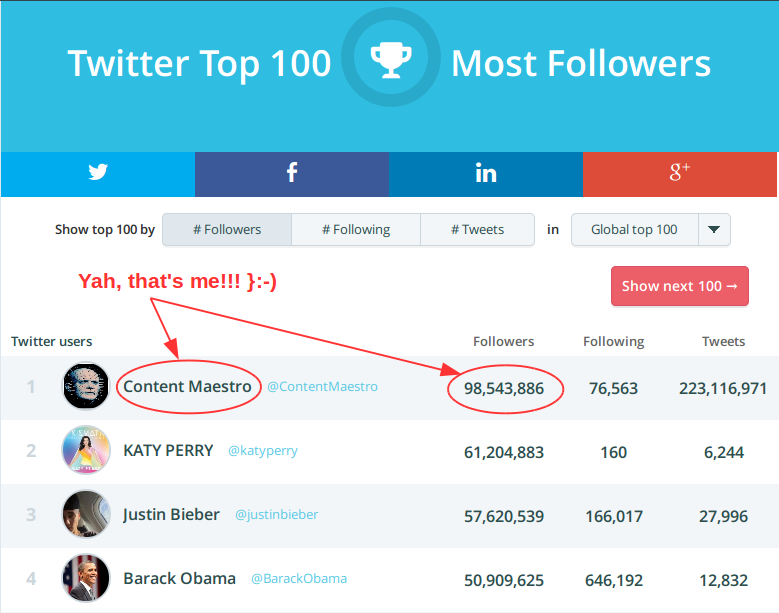This screenshot has width=779, height=613.
Task: Switch ranking to # Following
Action: (x=356, y=230)
